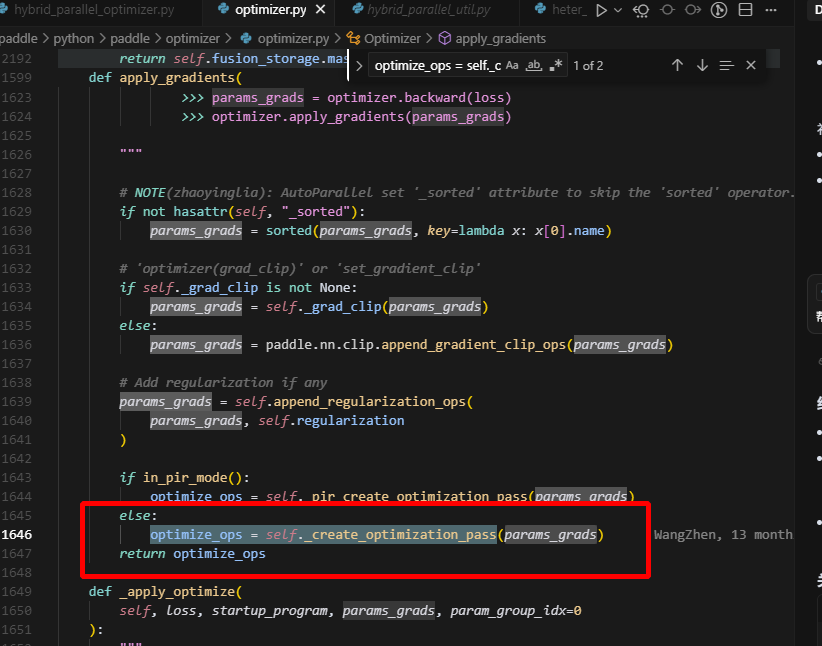This screenshot has height=646, width=822.
Task: Open the editor more actions menu
Action: 772,11
